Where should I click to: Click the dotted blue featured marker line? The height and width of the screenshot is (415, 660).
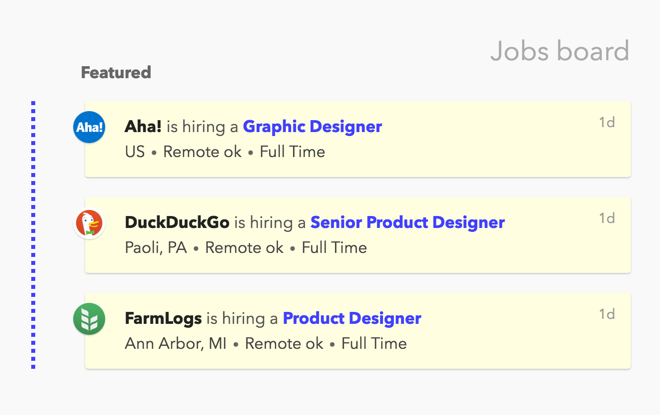pyautogui.click(x=33, y=235)
